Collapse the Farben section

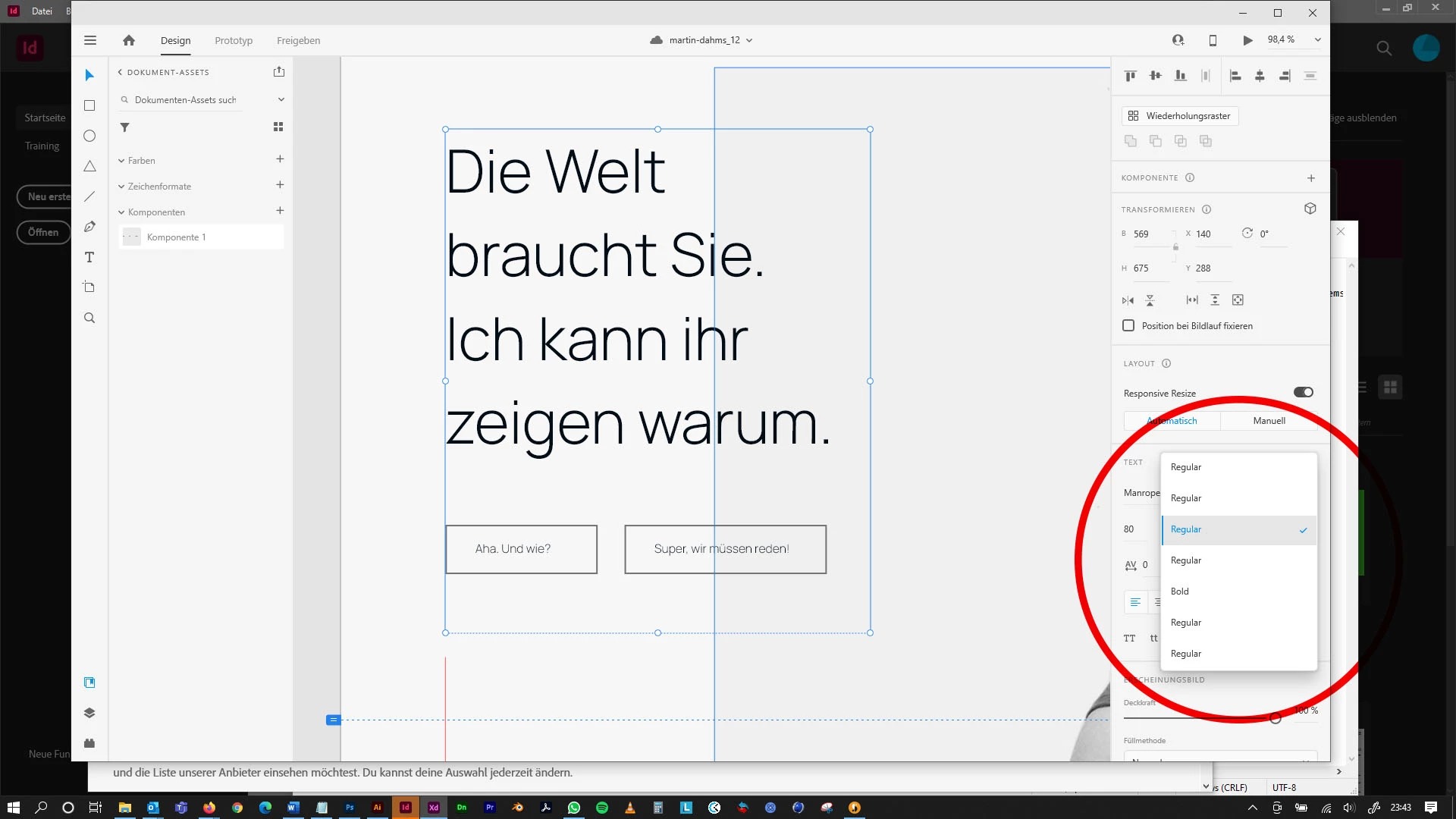pos(121,161)
